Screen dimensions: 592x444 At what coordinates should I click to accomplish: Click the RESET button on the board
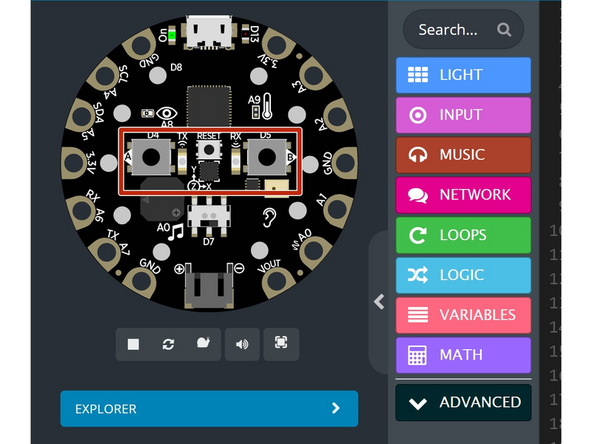pyautogui.click(x=209, y=150)
